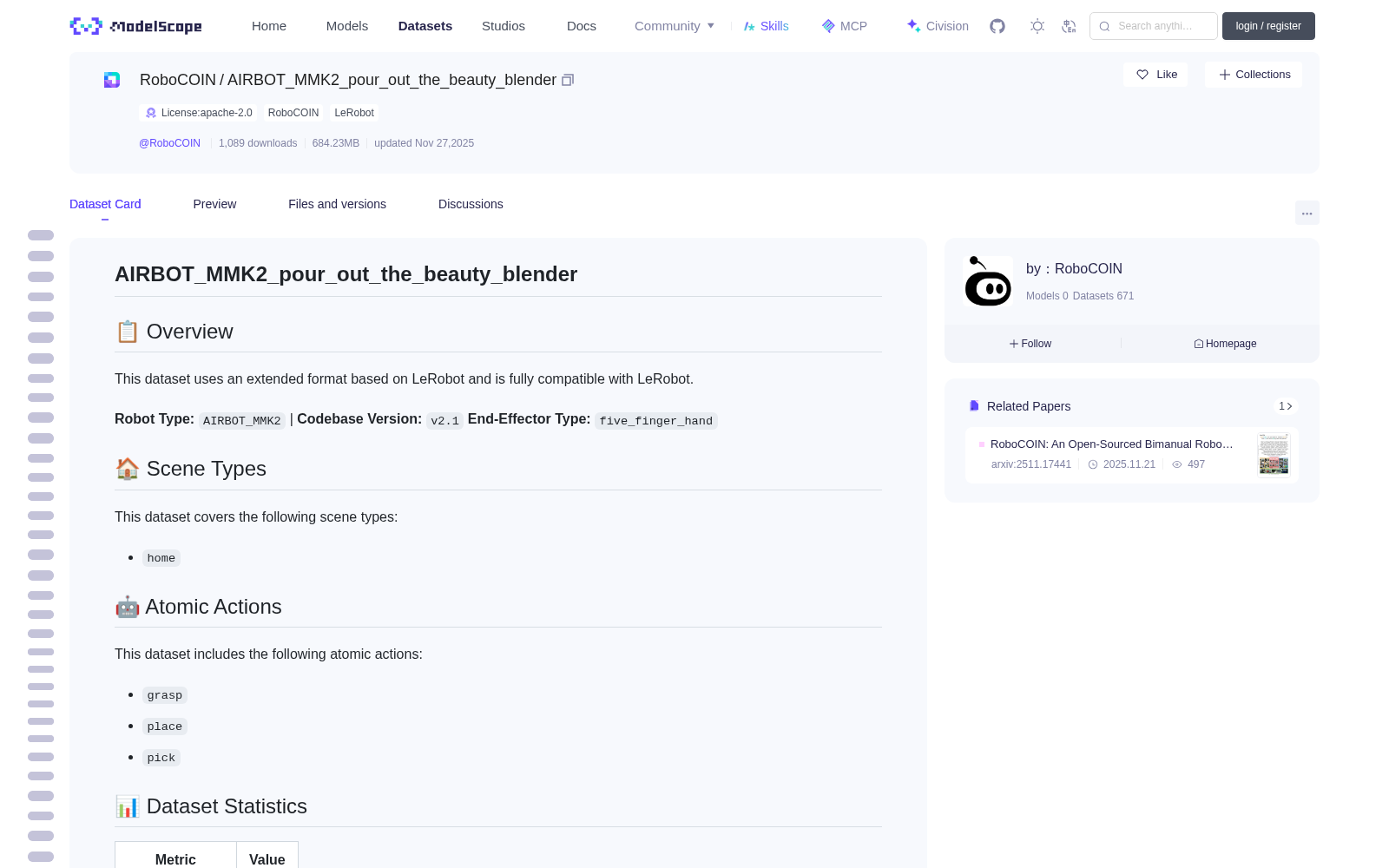Viewport: 1389px width, 868px height.
Task: Click the RoboCOIN robot avatar image
Action: coord(988,281)
